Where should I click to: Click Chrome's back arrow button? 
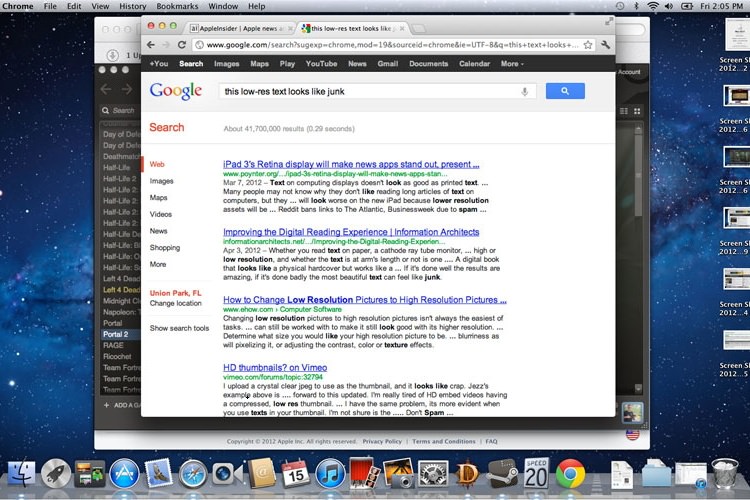(151, 45)
